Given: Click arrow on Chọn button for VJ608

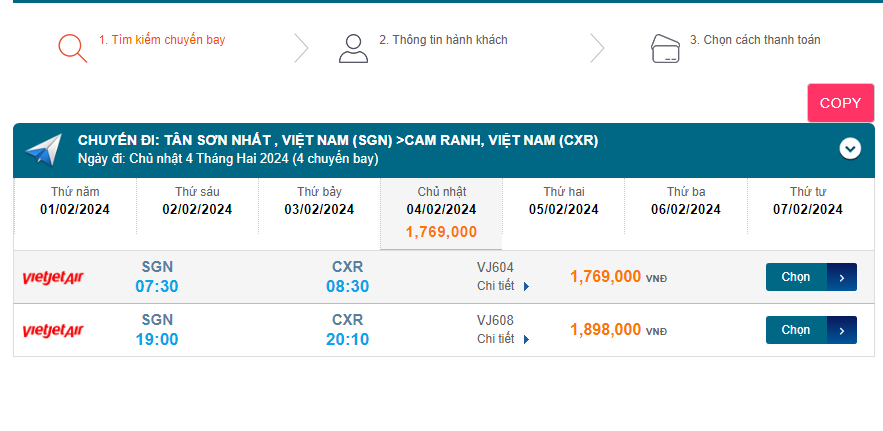Looking at the screenshot, I should coord(842,330).
